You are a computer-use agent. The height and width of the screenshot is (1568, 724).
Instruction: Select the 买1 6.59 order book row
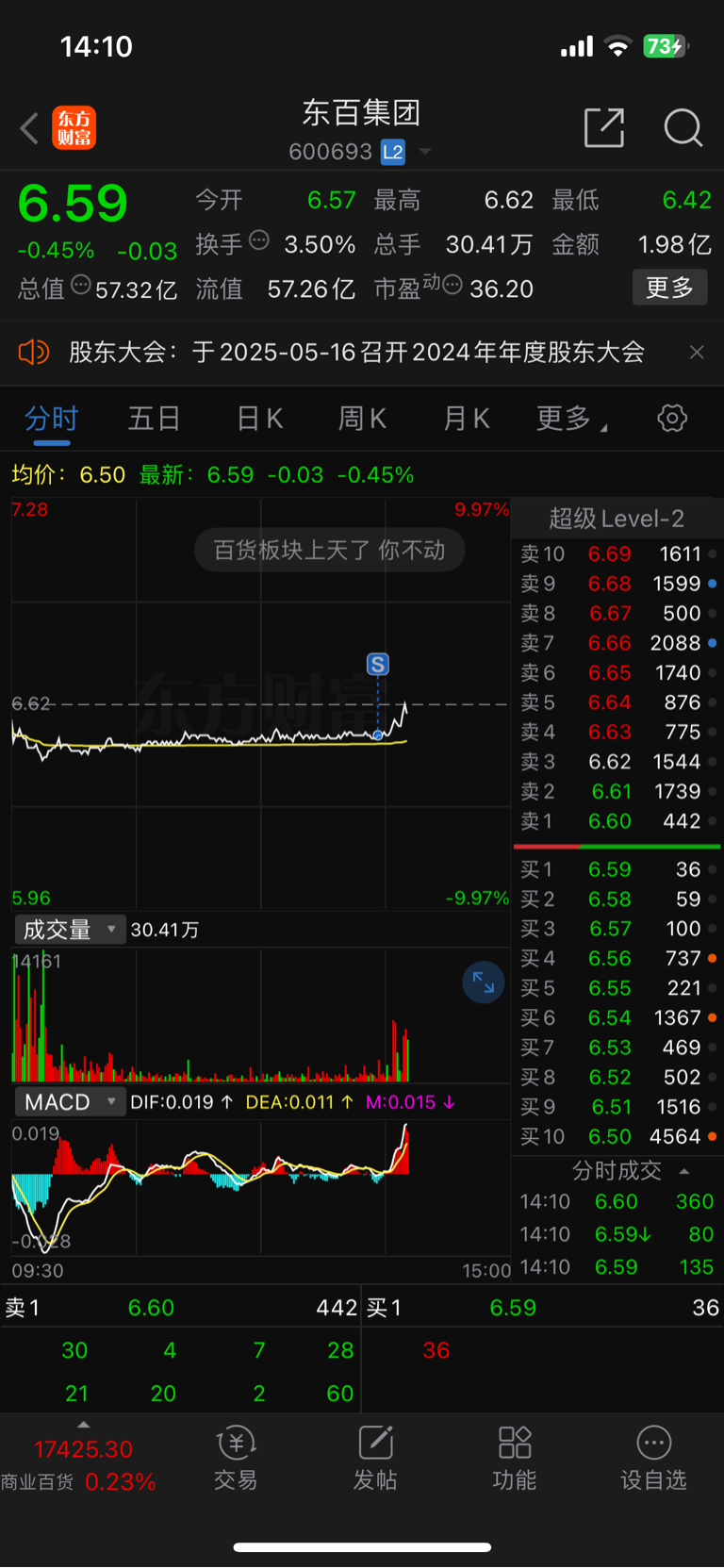pos(617,869)
